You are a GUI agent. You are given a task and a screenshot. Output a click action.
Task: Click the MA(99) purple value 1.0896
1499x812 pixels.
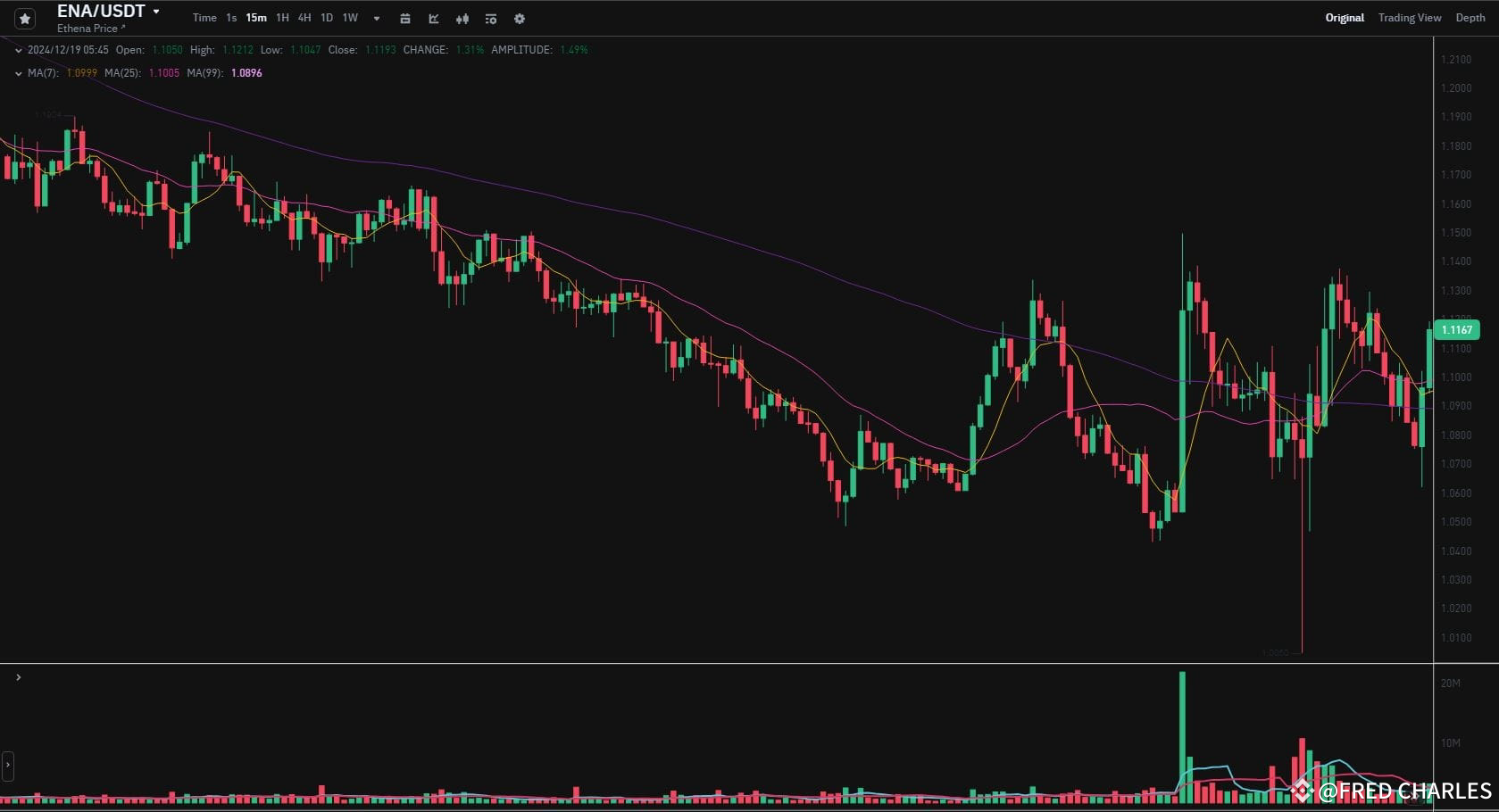[247, 73]
